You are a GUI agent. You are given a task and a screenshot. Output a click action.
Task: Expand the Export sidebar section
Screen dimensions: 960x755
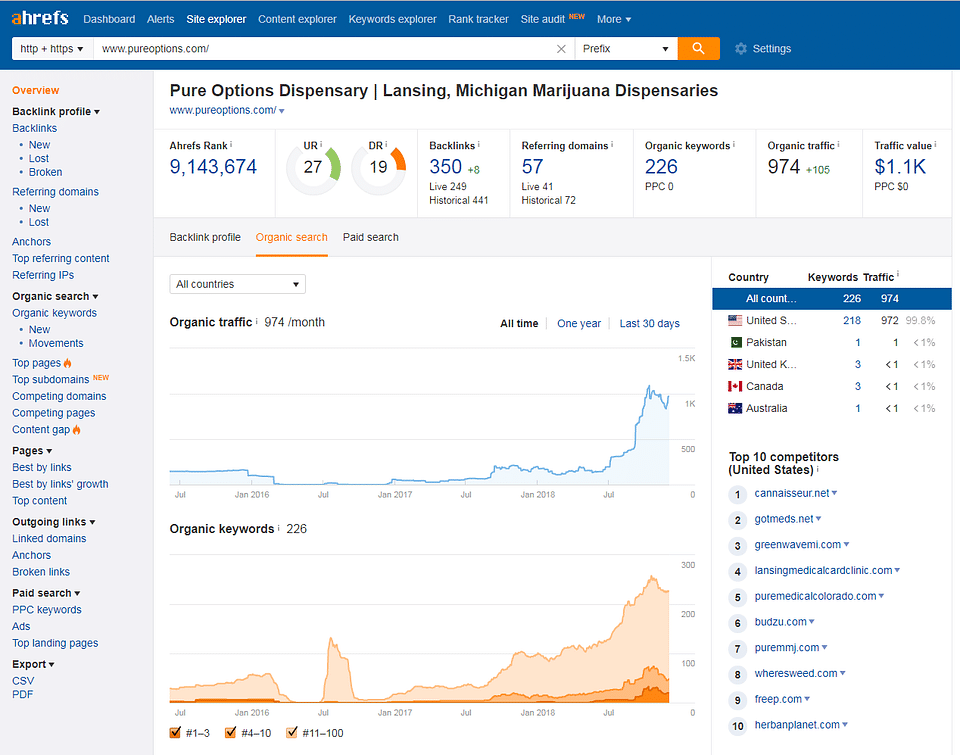pos(33,664)
